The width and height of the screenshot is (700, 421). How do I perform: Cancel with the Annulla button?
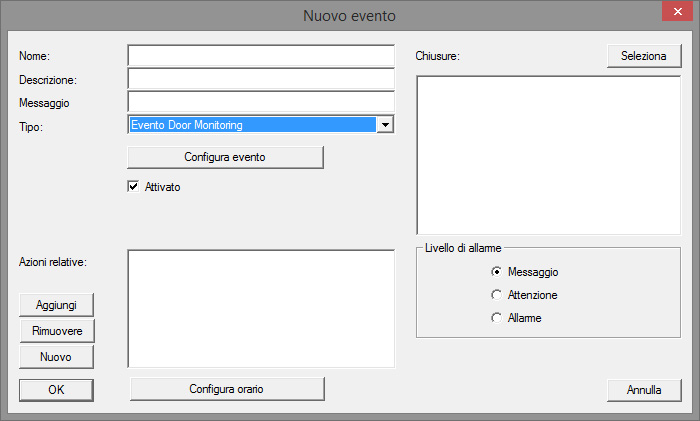(644, 390)
